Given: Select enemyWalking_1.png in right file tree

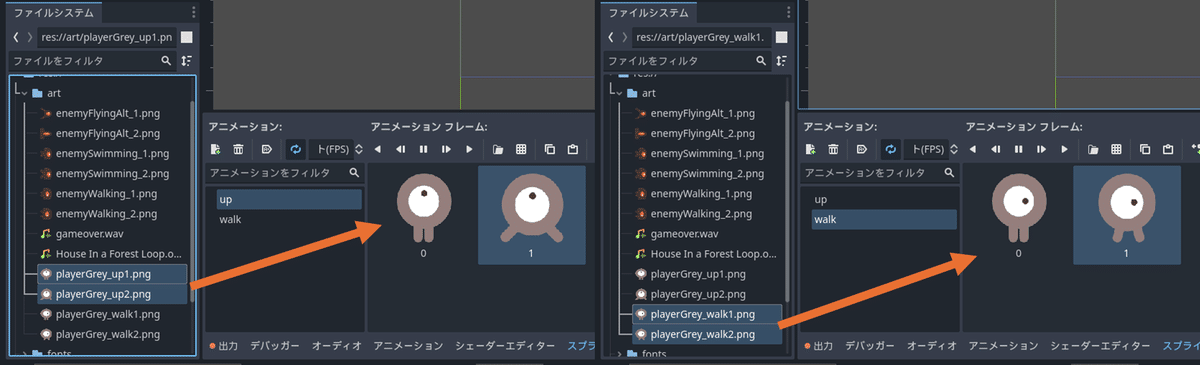Looking at the screenshot, I should coord(701,193).
